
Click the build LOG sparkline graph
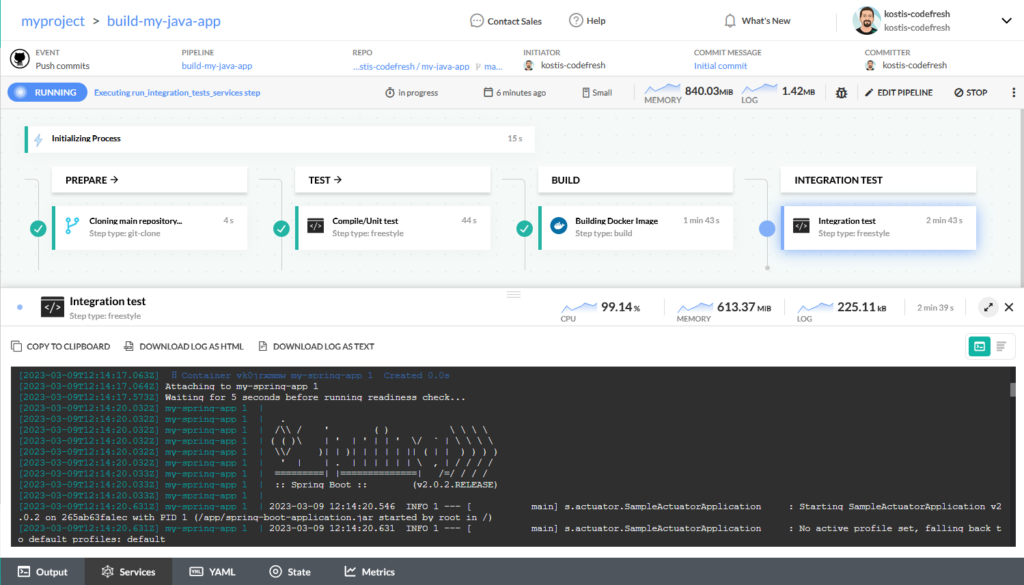coord(760,89)
